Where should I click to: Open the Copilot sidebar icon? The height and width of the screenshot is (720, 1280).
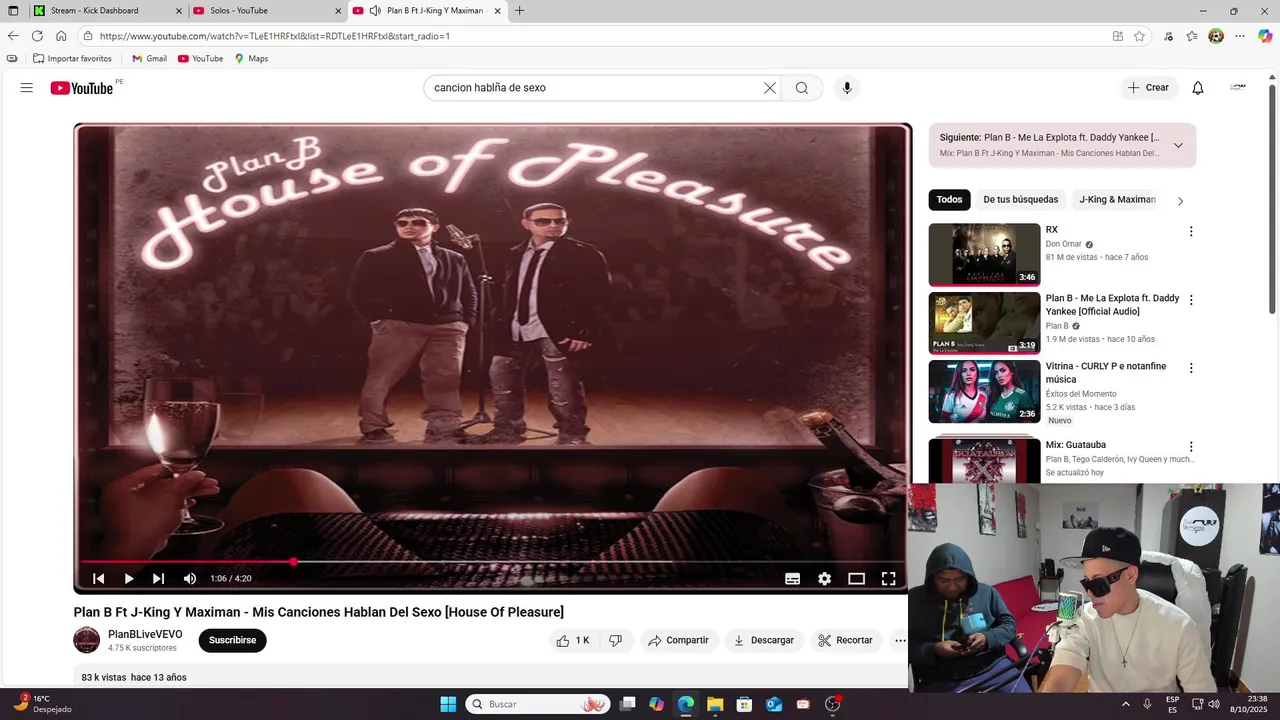(1265, 36)
